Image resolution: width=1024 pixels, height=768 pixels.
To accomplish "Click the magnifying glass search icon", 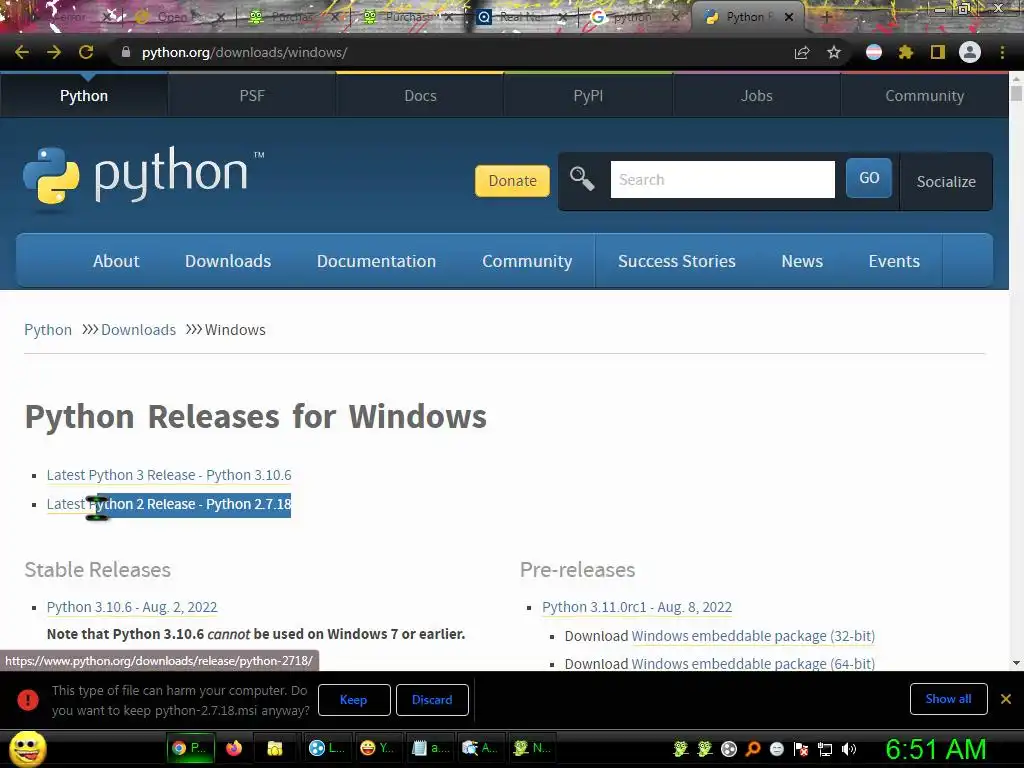I will 581,178.
